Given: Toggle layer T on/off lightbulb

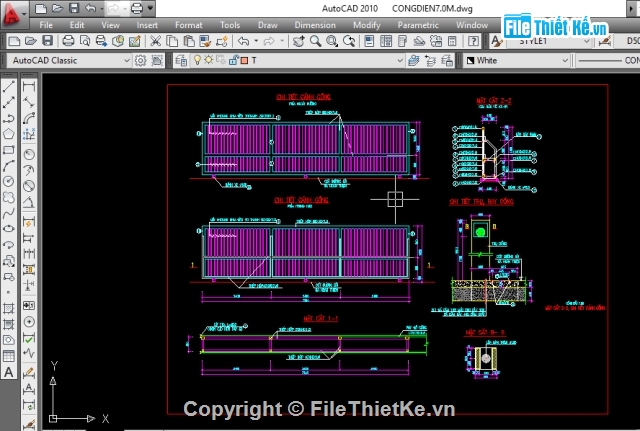Looking at the screenshot, I should (x=197, y=60).
